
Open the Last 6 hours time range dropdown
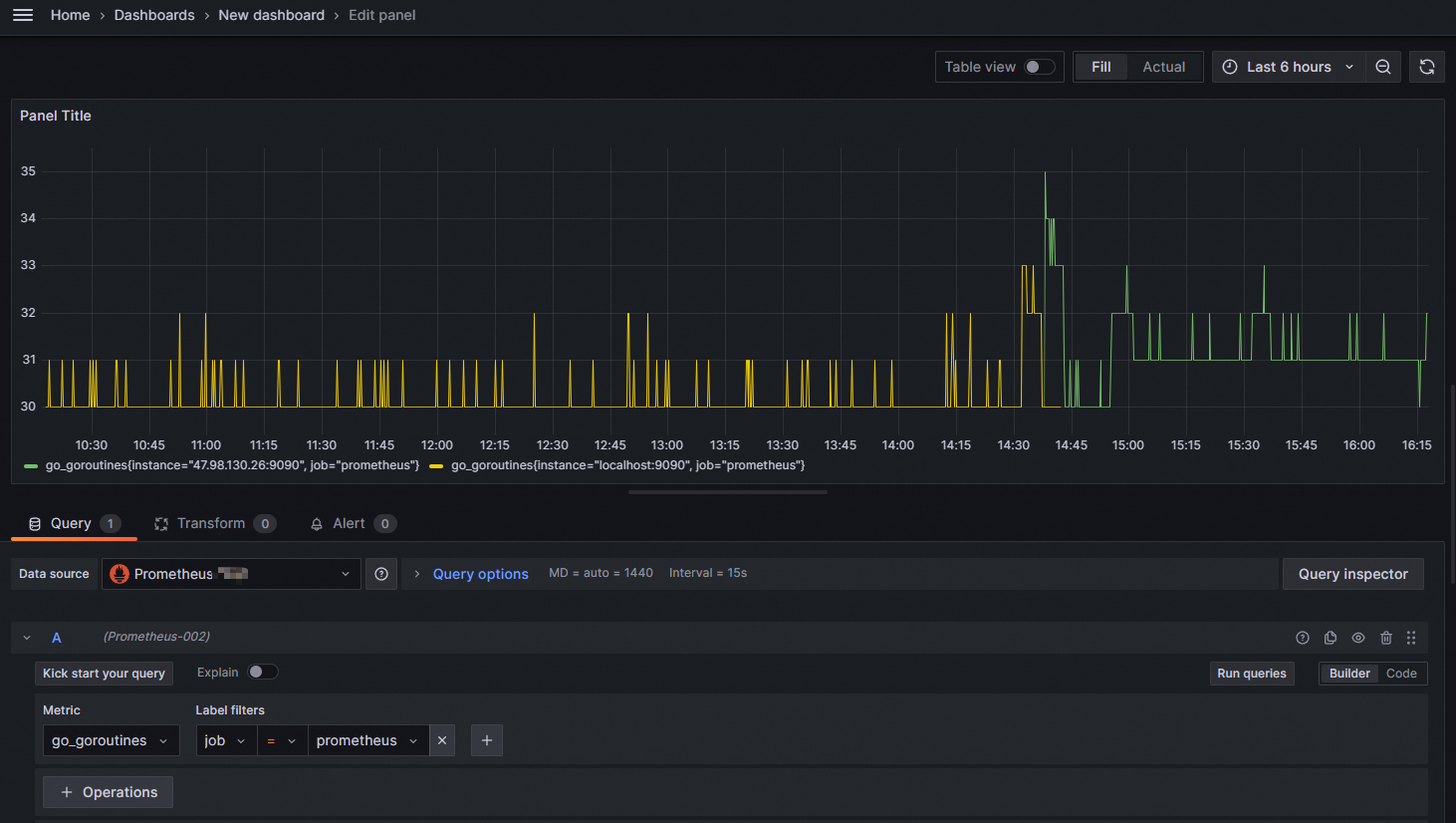click(1288, 67)
